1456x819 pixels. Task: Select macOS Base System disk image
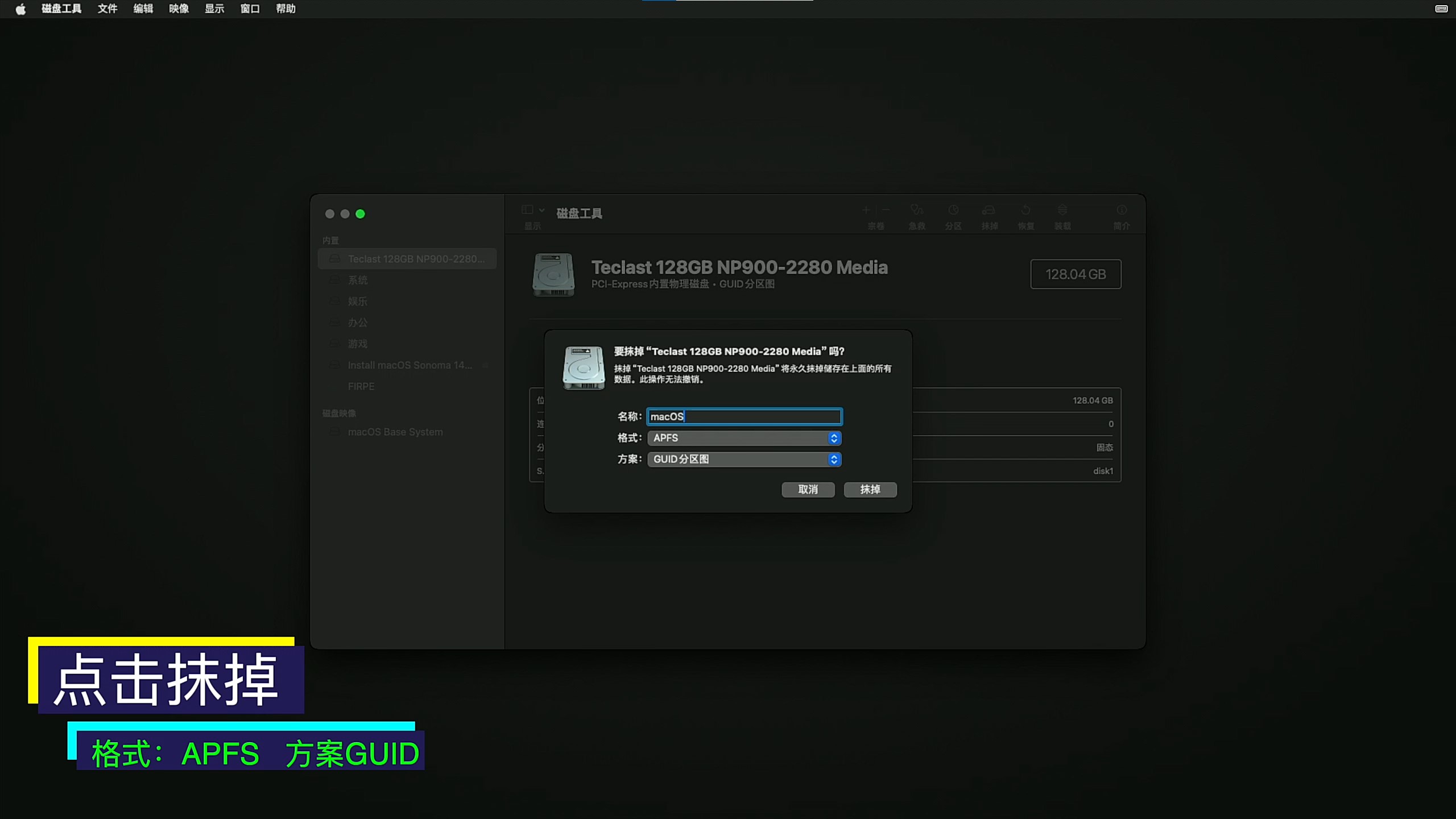(x=395, y=432)
